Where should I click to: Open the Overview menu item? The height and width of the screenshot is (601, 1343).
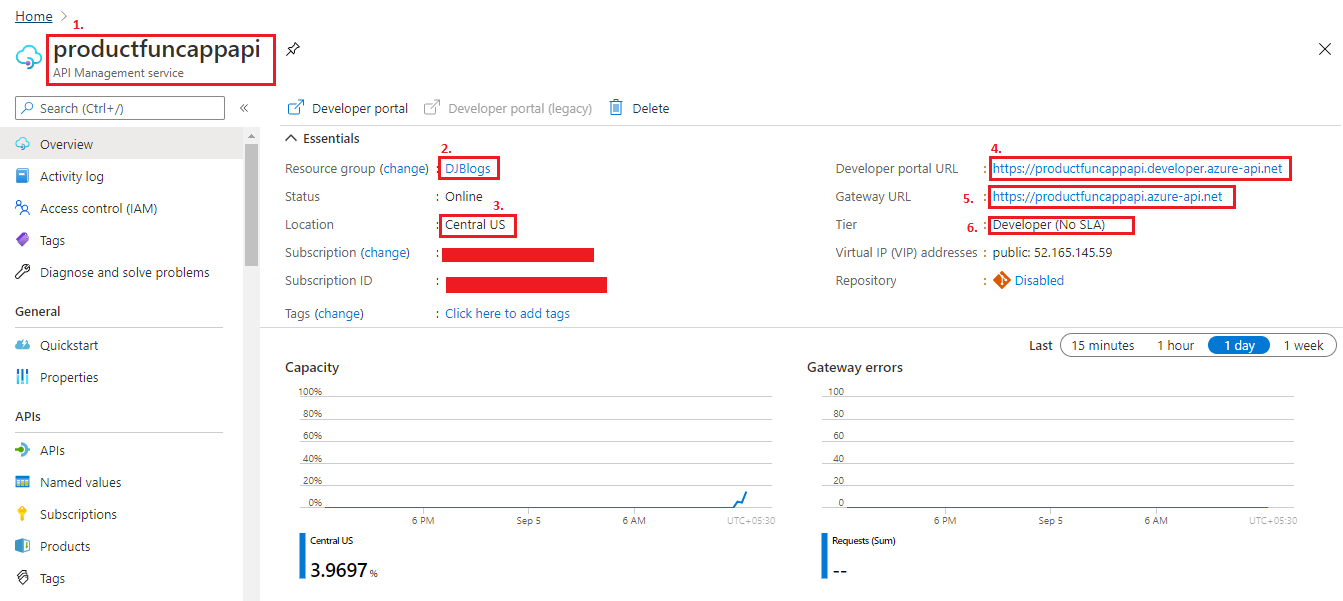click(122, 144)
